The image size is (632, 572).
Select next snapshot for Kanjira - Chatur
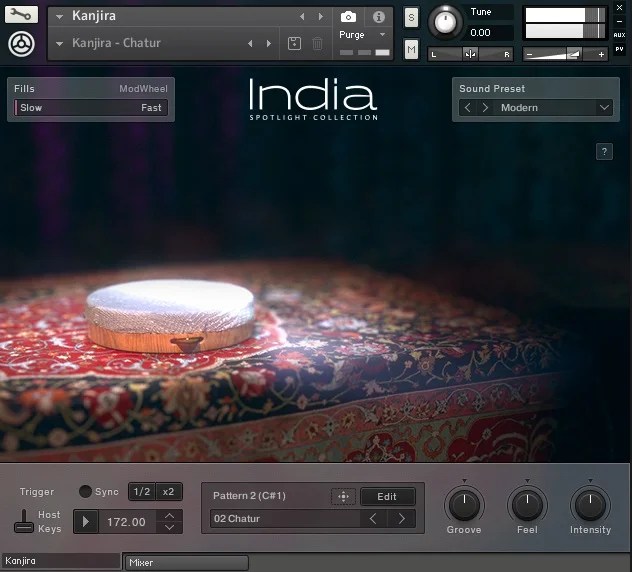(268, 43)
